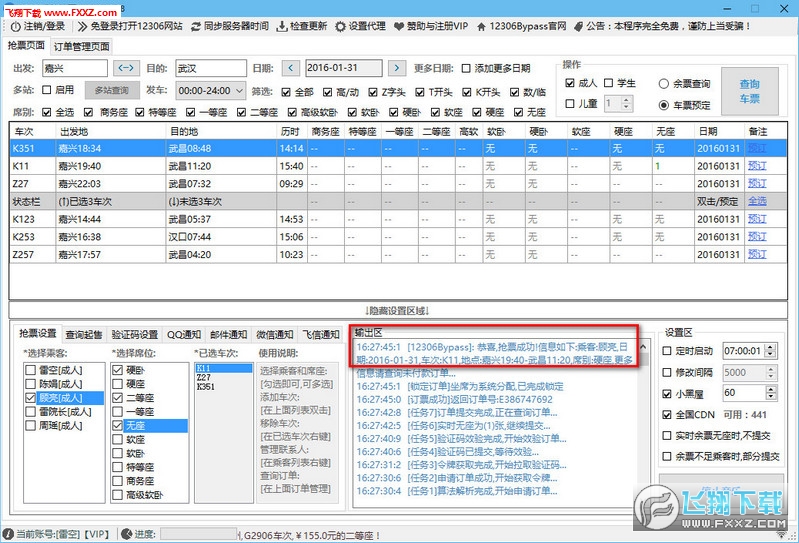
Task: Click current account info icon in status bar
Action: (8, 534)
